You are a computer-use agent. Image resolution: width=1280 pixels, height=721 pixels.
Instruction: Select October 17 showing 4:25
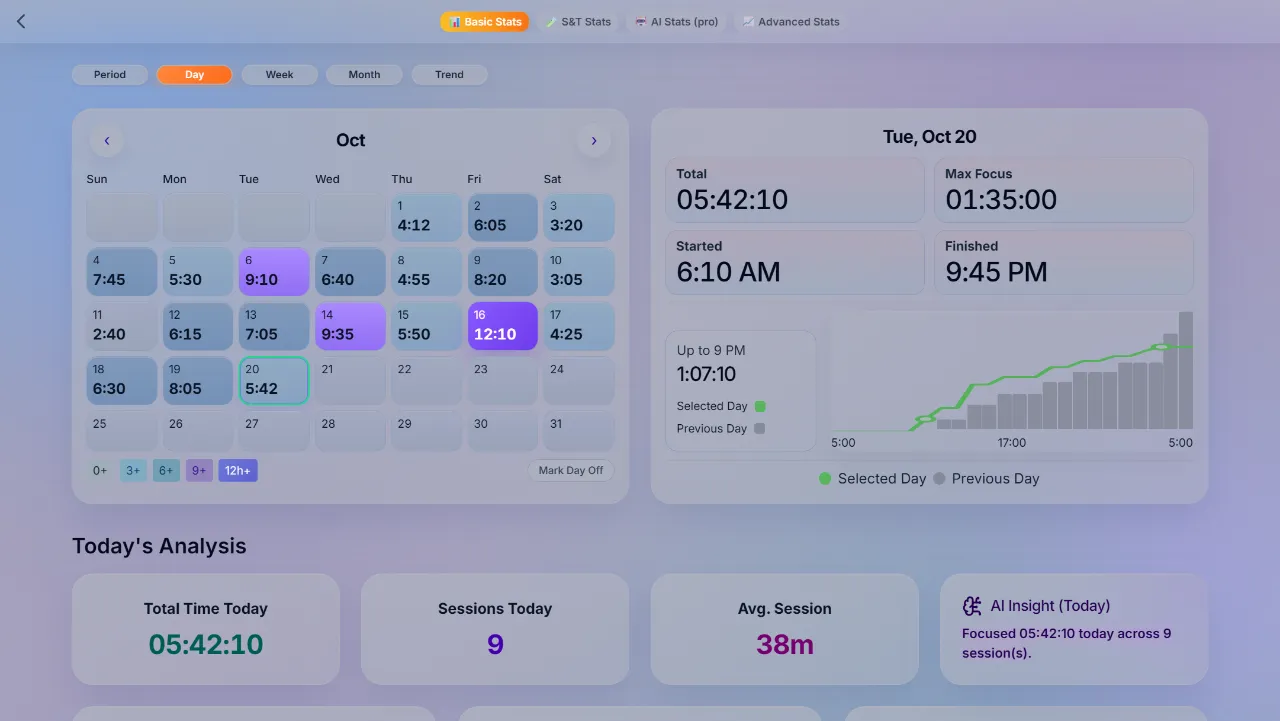pyautogui.click(x=579, y=326)
